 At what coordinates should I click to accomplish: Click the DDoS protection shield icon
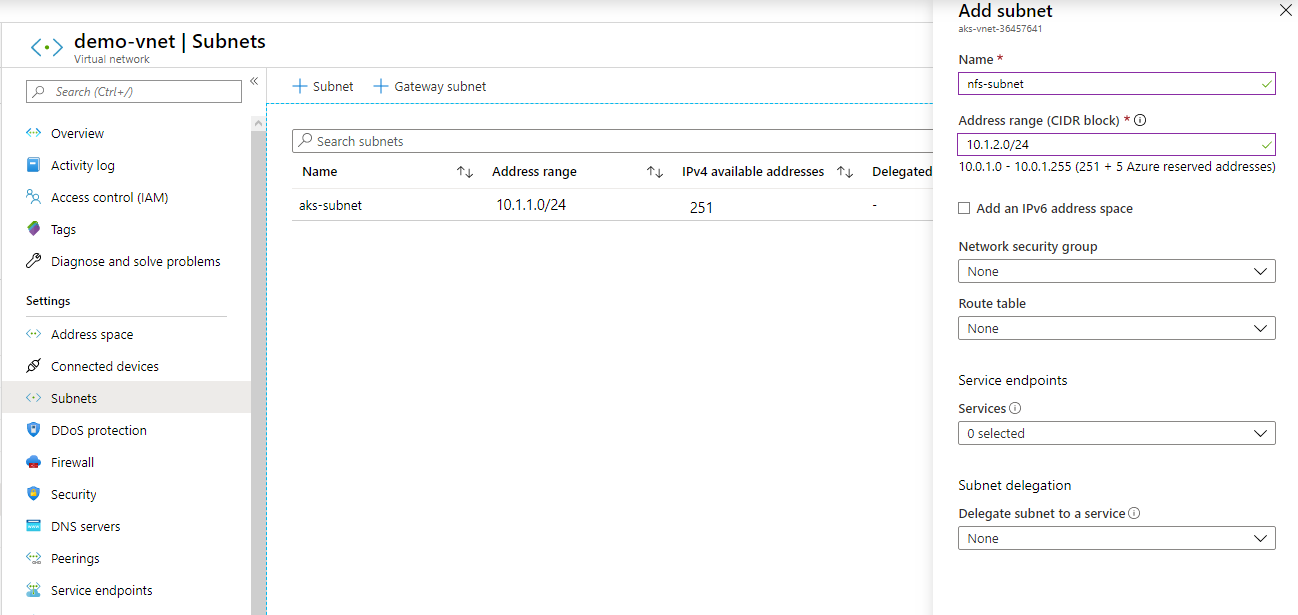tap(34, 430)
